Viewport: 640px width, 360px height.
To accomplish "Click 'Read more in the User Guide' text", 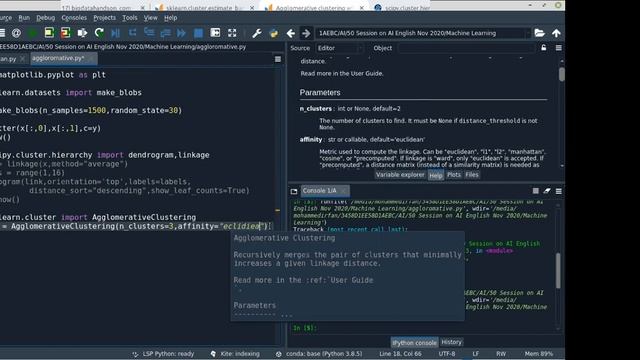I will (342, 74).
